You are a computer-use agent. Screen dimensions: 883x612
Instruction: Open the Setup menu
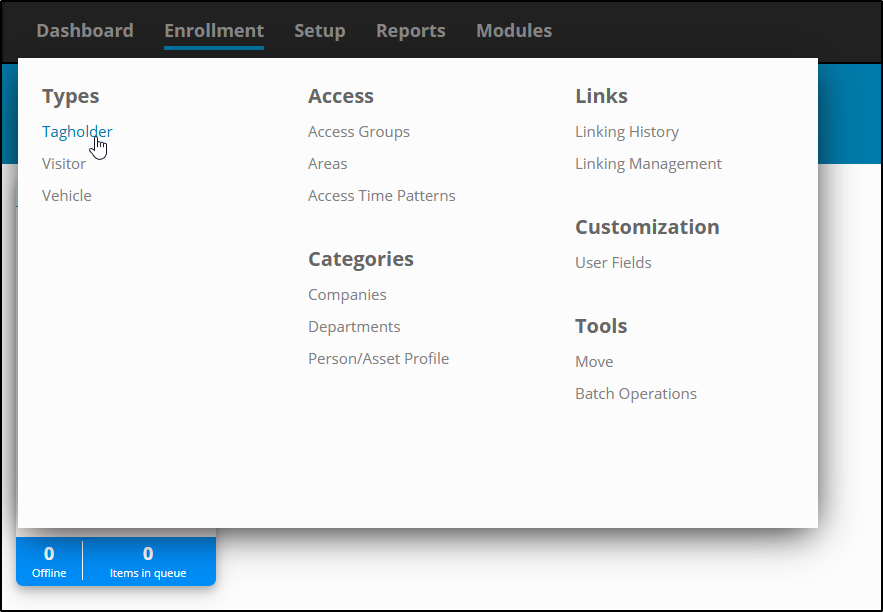(320, 30)
